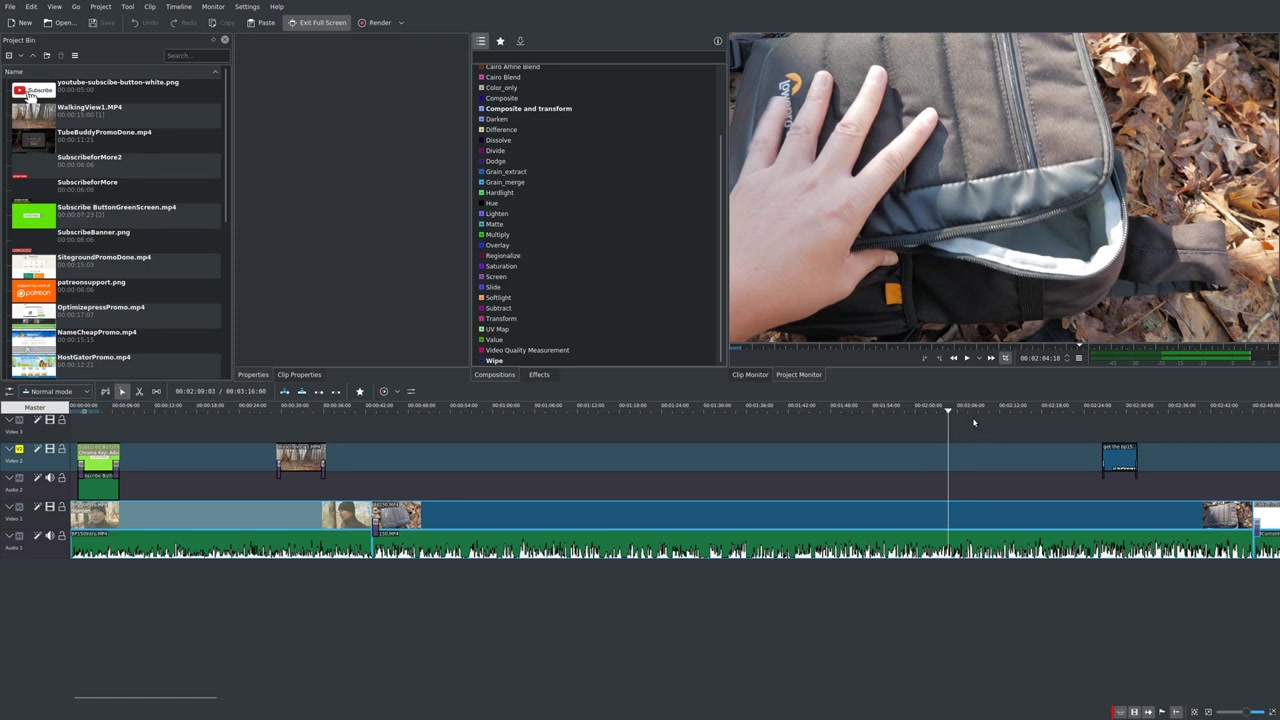Click the Exit Full Screen button

[317, 22]
